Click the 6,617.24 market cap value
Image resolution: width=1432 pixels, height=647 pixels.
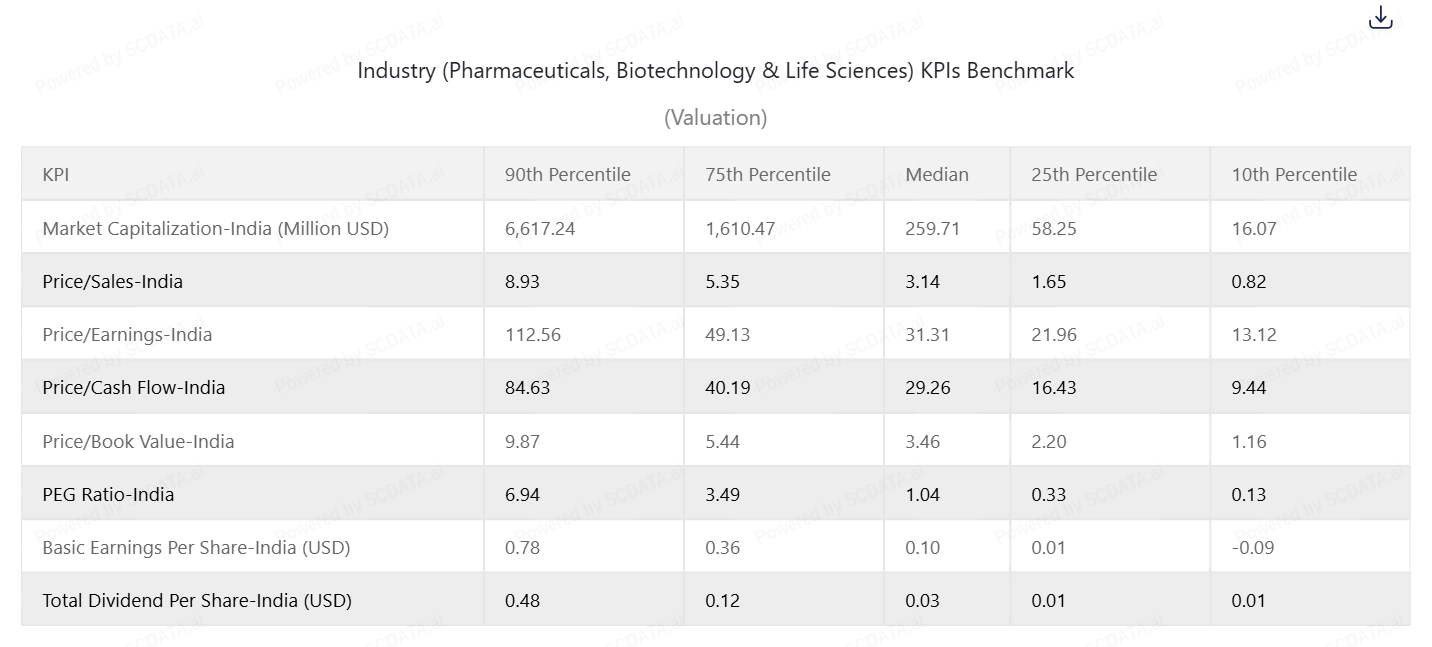click(x=540, y=228)
